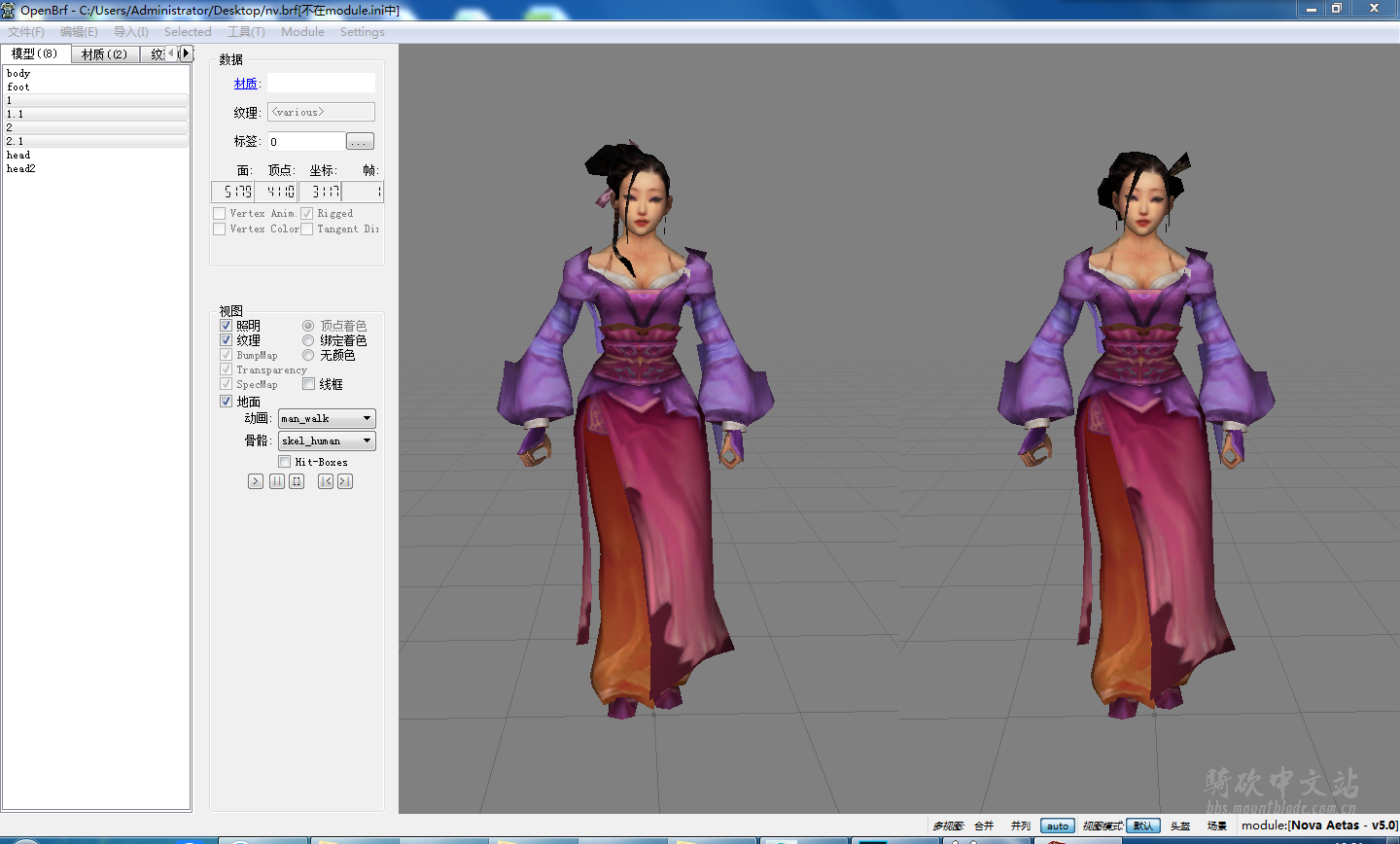Toggle the BumpMap checkbox
Viewport: 1400px width, 844px height.
[226, 355]
